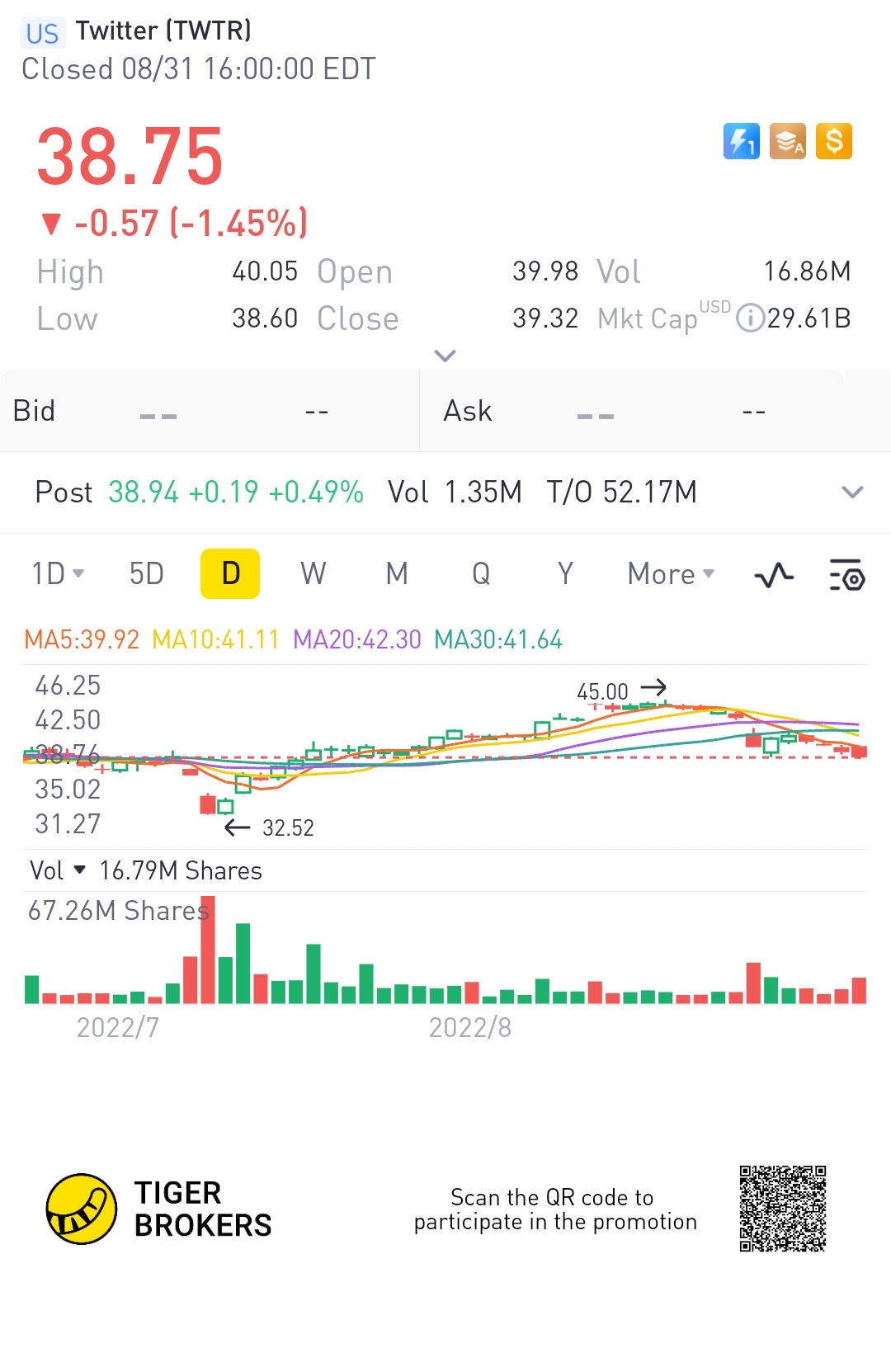The height and width of the screenshot is (1372, 891).
Task: Tap the 2022/7 date label
Action: click(x=118, y=1027)
